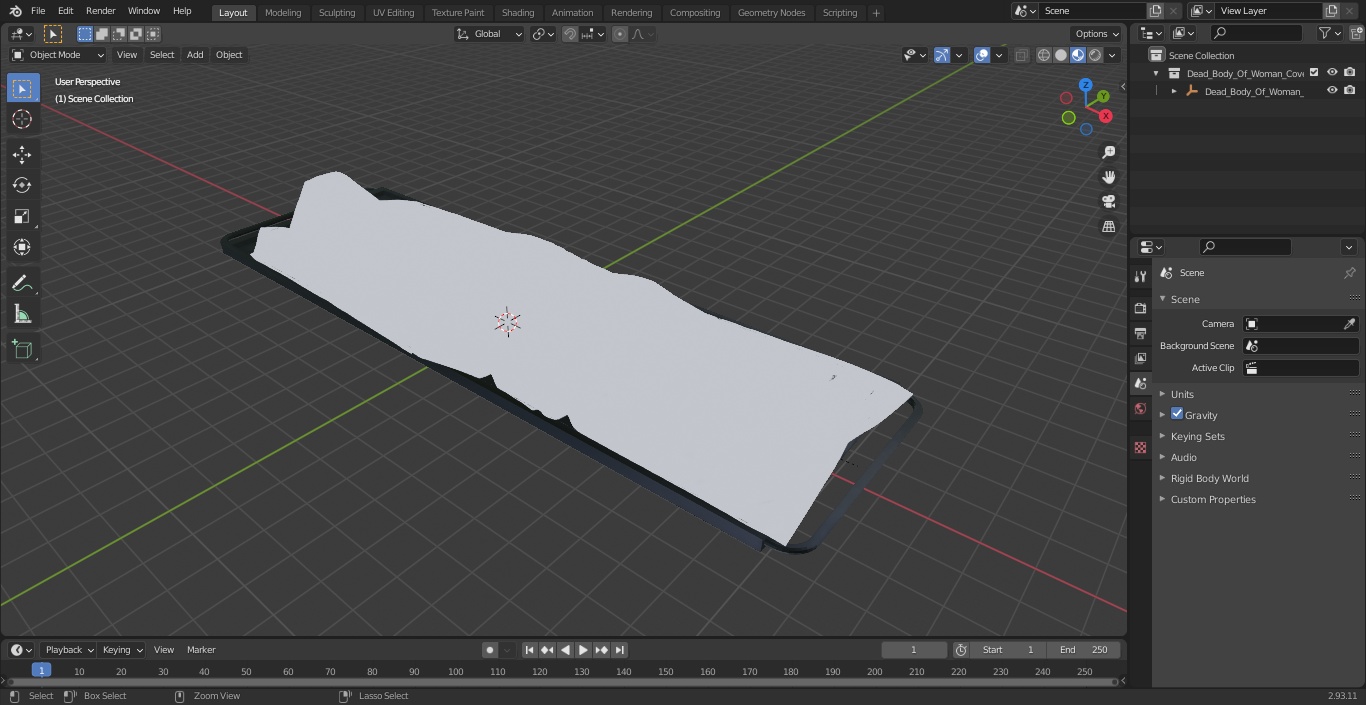Activate the Move tool

(x=22, y=154)
